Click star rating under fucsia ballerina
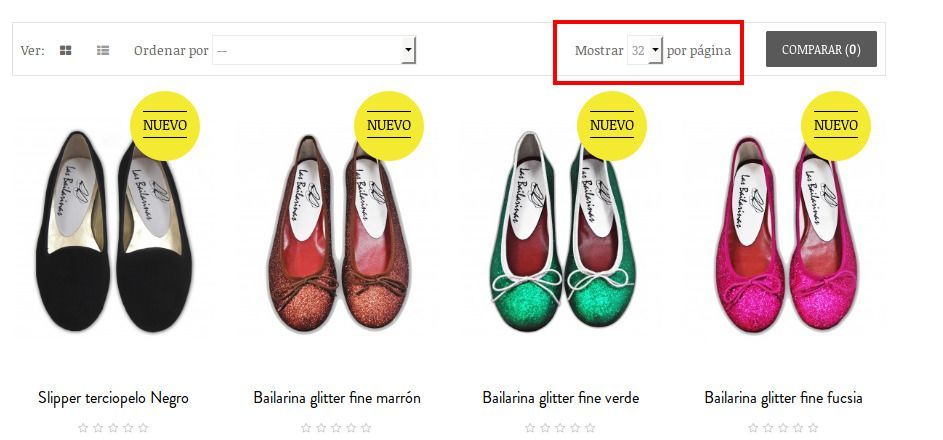The height and width of the screenshot is (440, 943). (784, 428)
